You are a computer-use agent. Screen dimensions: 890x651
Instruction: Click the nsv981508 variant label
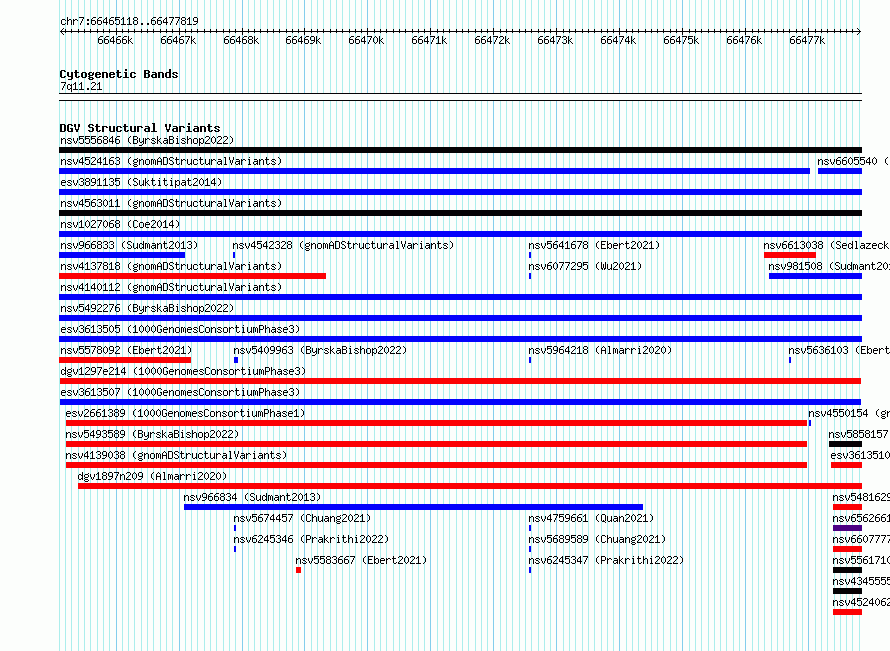click(829, 266)
